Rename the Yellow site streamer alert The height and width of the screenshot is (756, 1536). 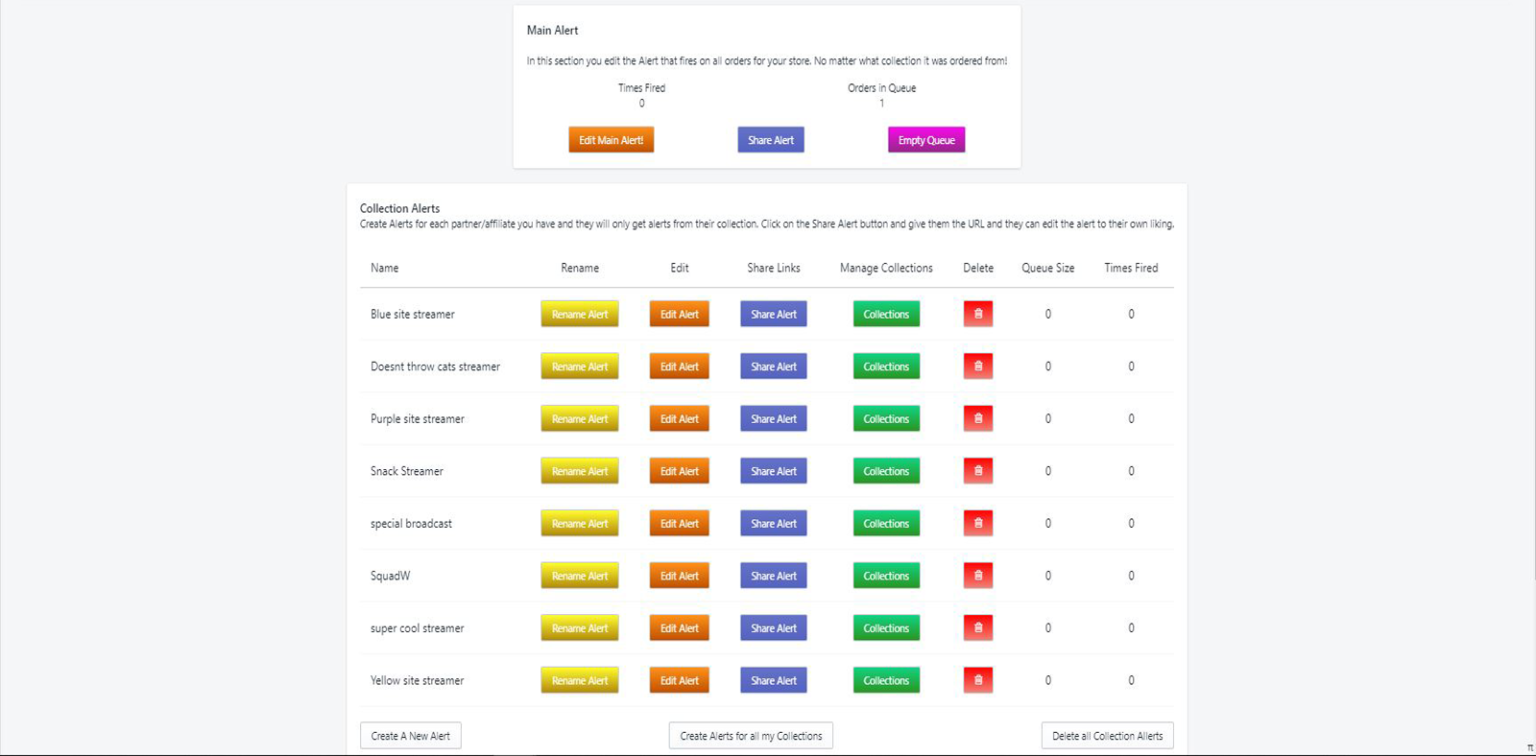click(580, 680)
